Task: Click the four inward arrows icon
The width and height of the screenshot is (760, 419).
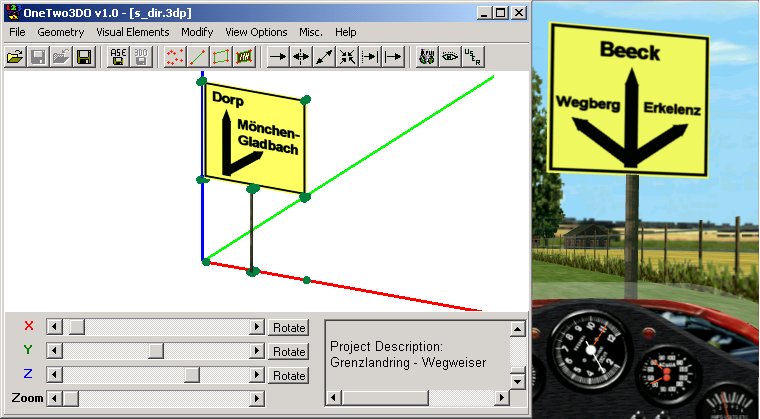Action: pyautogui.click(x=347, y=57)
